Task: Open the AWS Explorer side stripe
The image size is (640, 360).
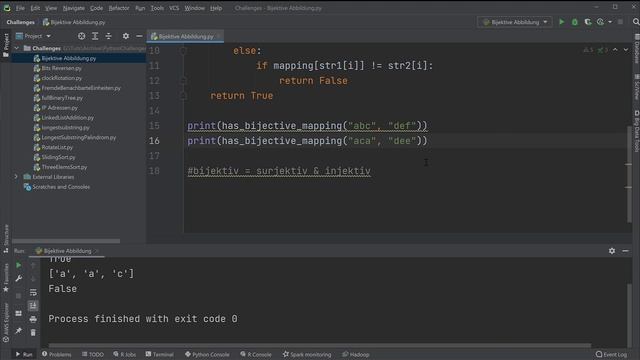Action: pyautogui.click(x=6, y=322)
